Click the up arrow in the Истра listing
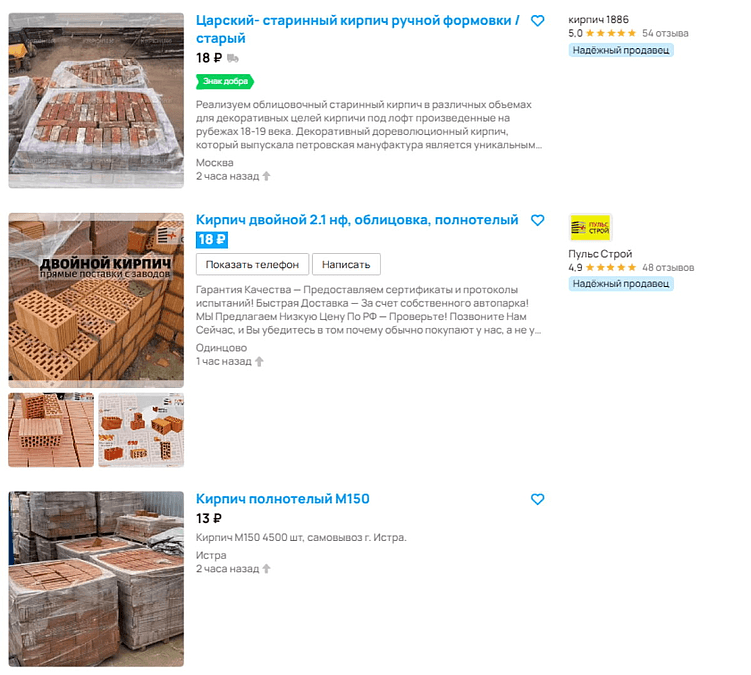The image size is (751, 675). pyautogui.click(x=266, y=569)
